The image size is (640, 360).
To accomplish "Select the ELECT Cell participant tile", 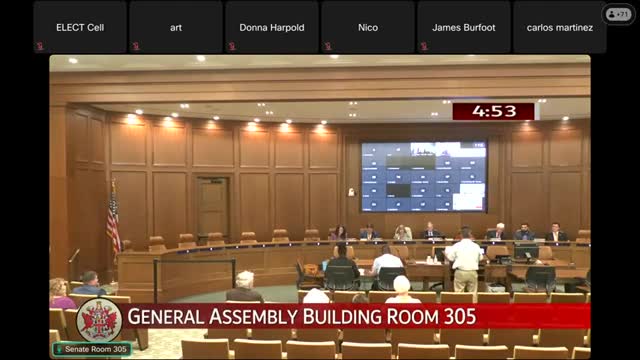I will tap(80, 27).
